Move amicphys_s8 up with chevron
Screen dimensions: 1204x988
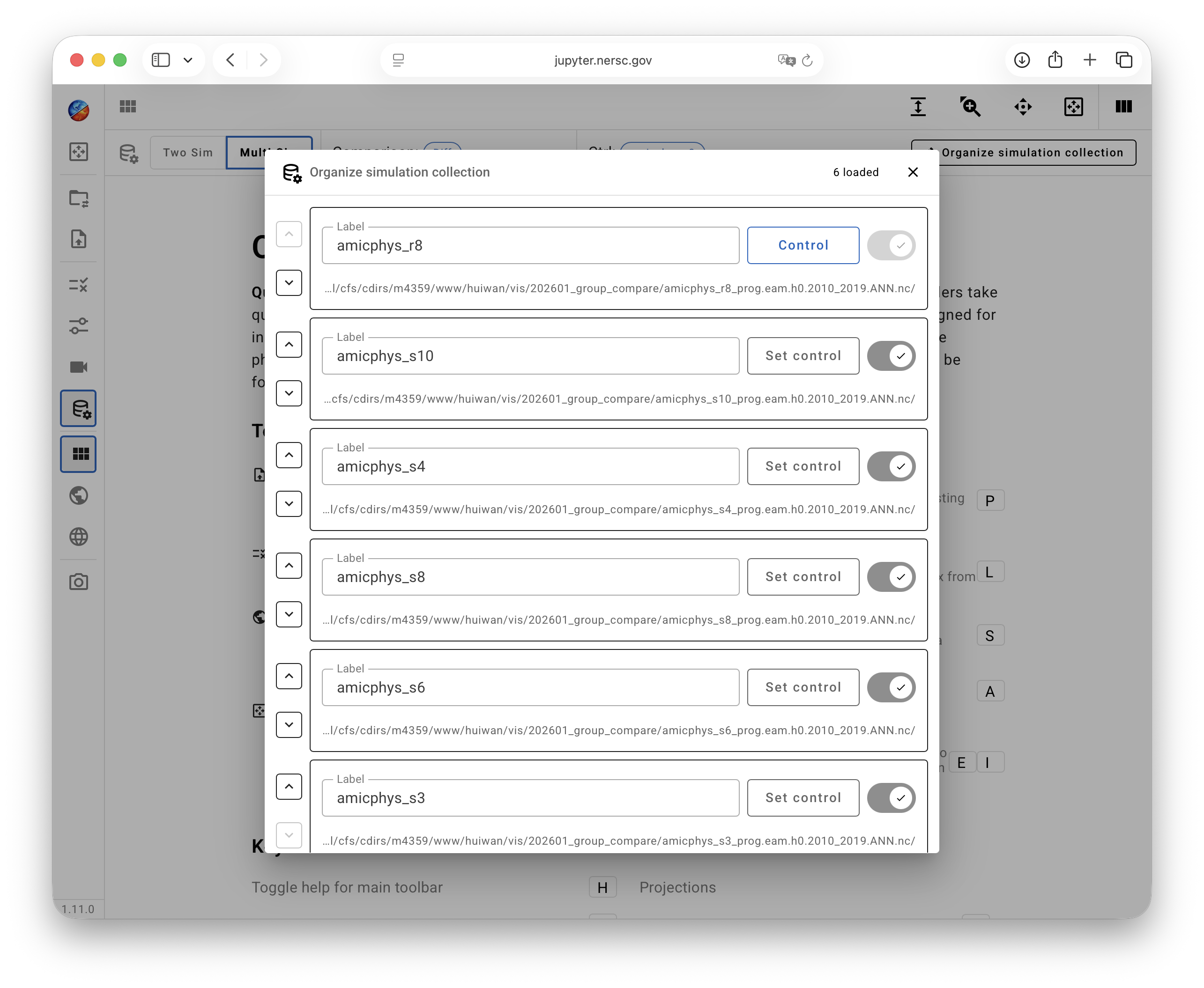pyautogui.click(x=289, y=565)
